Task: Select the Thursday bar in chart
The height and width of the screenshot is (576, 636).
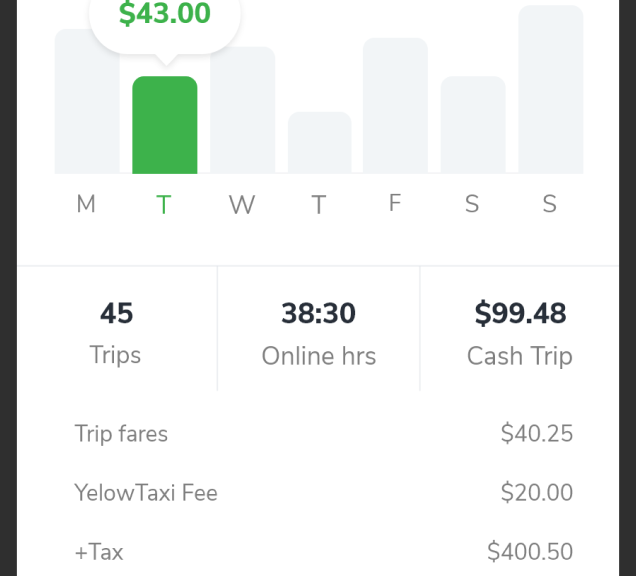Action: (x=320, y=143)
